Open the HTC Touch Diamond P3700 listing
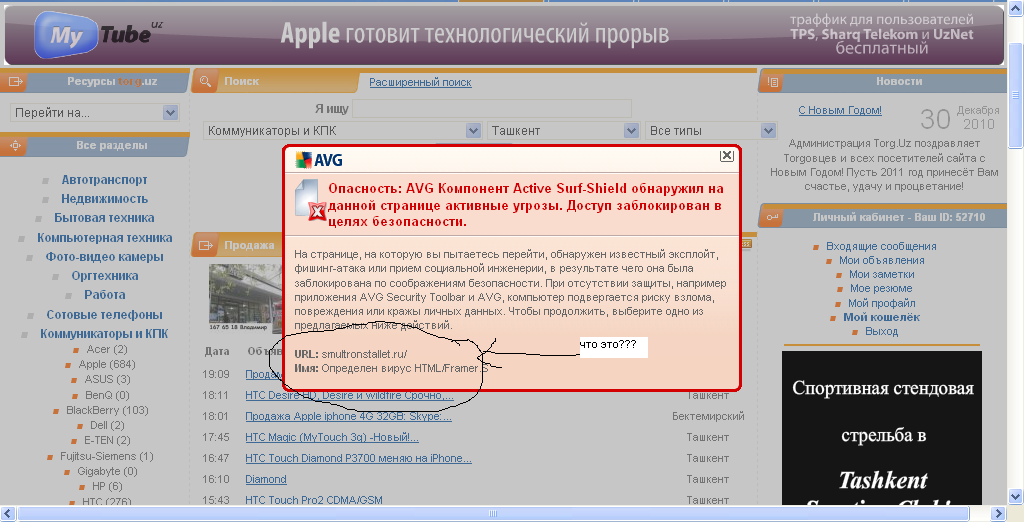The height and width of the screenshot is (522, 1024). (x=358, y=458)
